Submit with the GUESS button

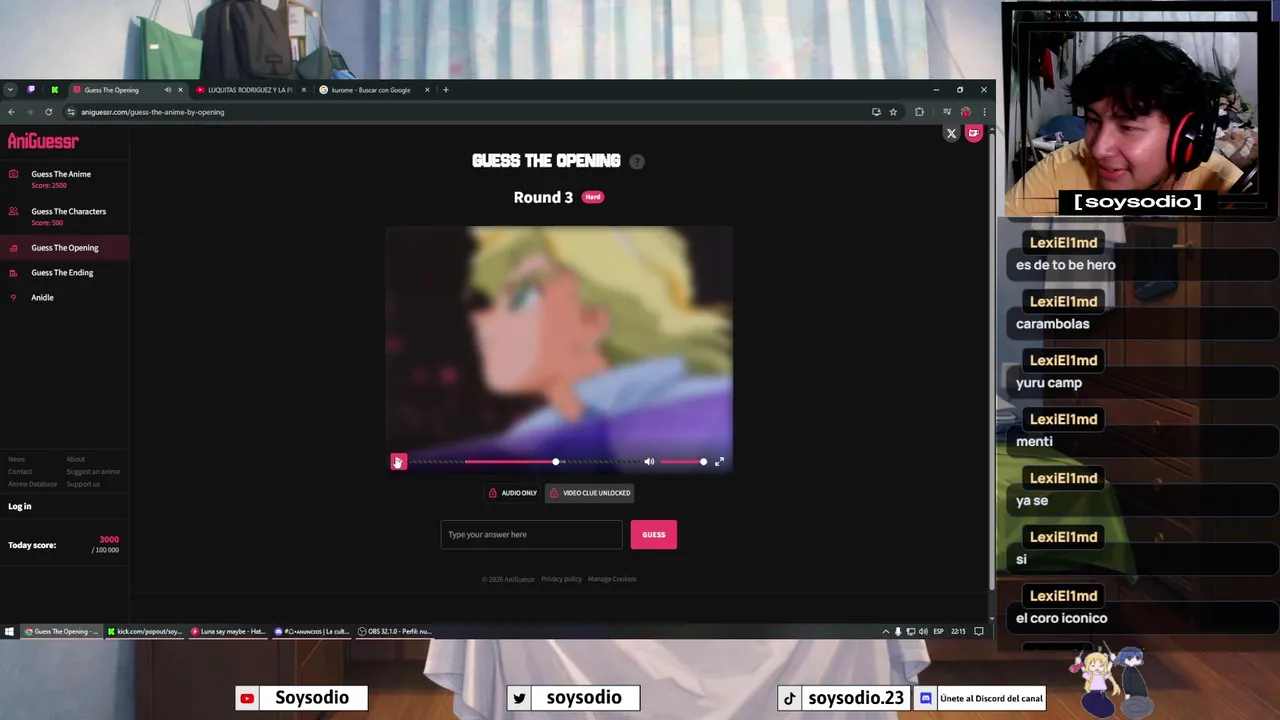coord(653,534)
